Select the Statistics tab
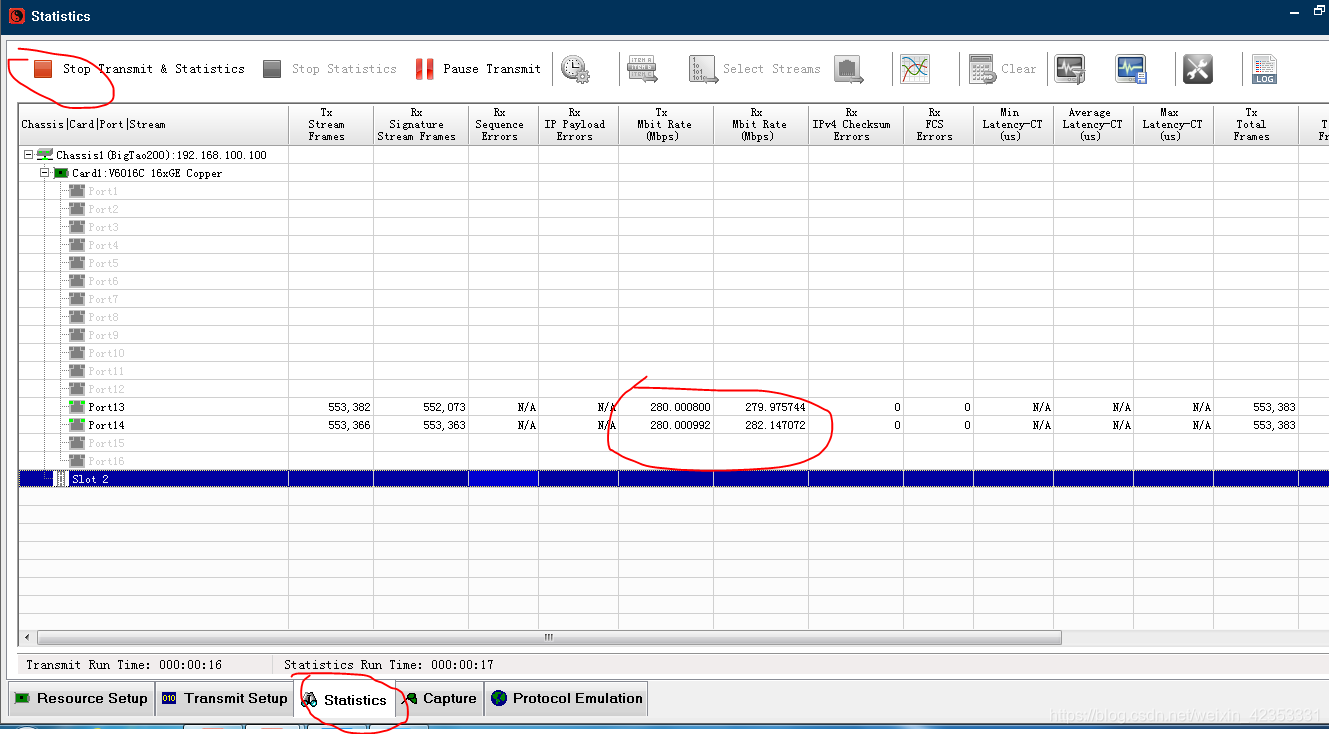Image resolution: width=1329 pixels, height=734 pixels. pos(345,700)
